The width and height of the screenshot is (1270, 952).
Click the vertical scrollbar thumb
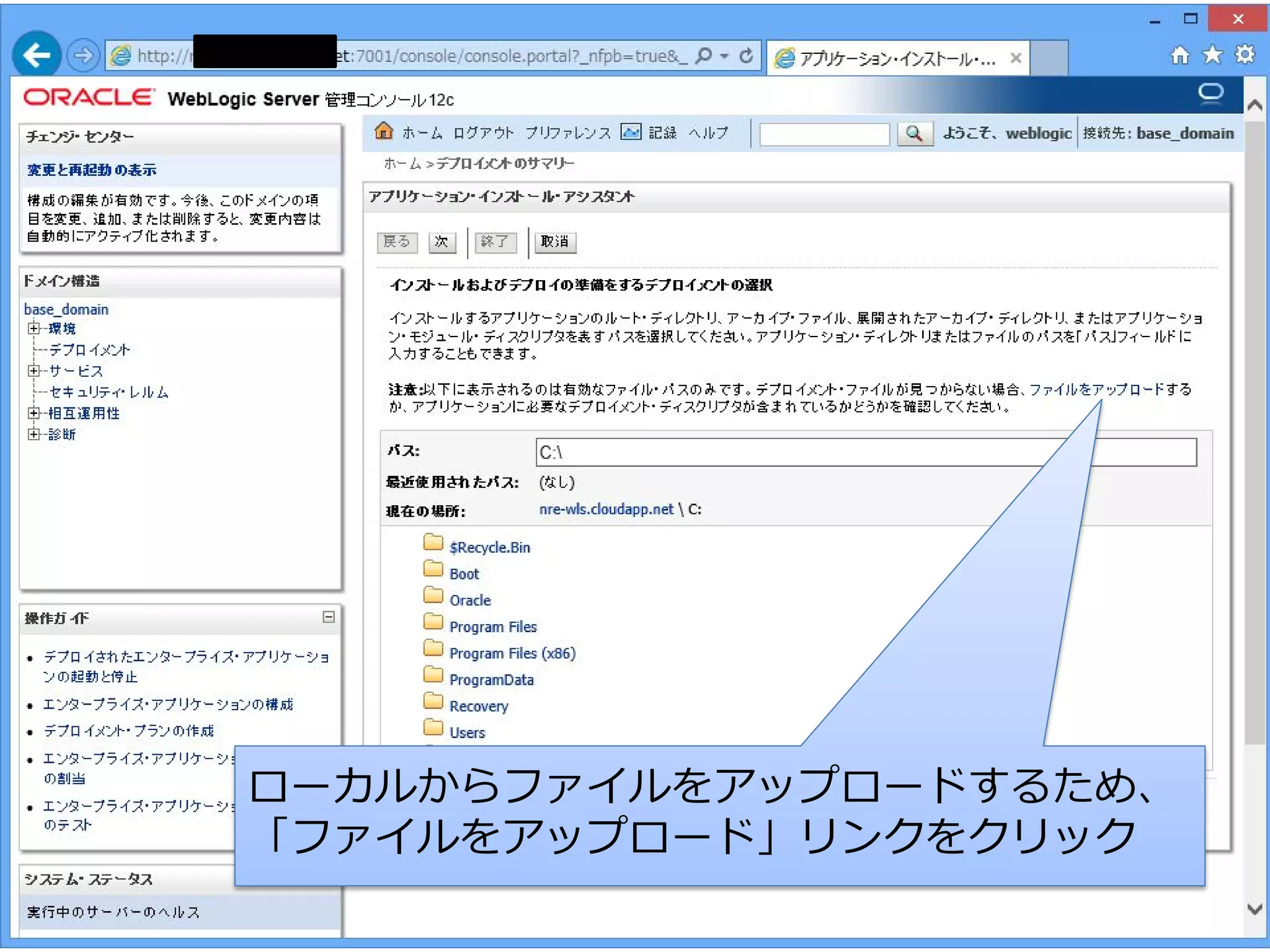pyautogui.click(x=1254, y=432)
